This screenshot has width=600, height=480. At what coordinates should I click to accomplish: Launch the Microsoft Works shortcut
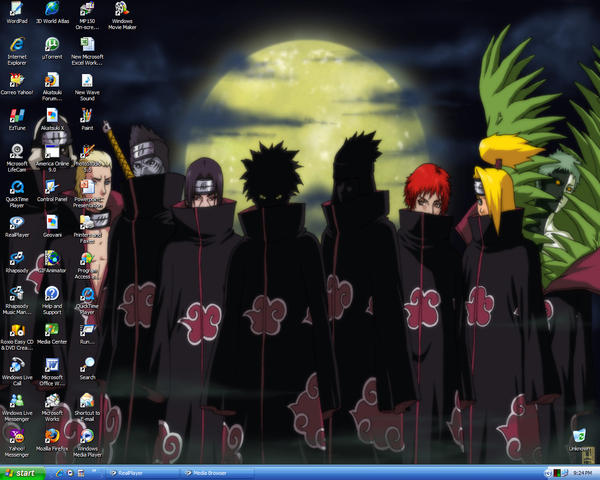[x=52, y=407]
